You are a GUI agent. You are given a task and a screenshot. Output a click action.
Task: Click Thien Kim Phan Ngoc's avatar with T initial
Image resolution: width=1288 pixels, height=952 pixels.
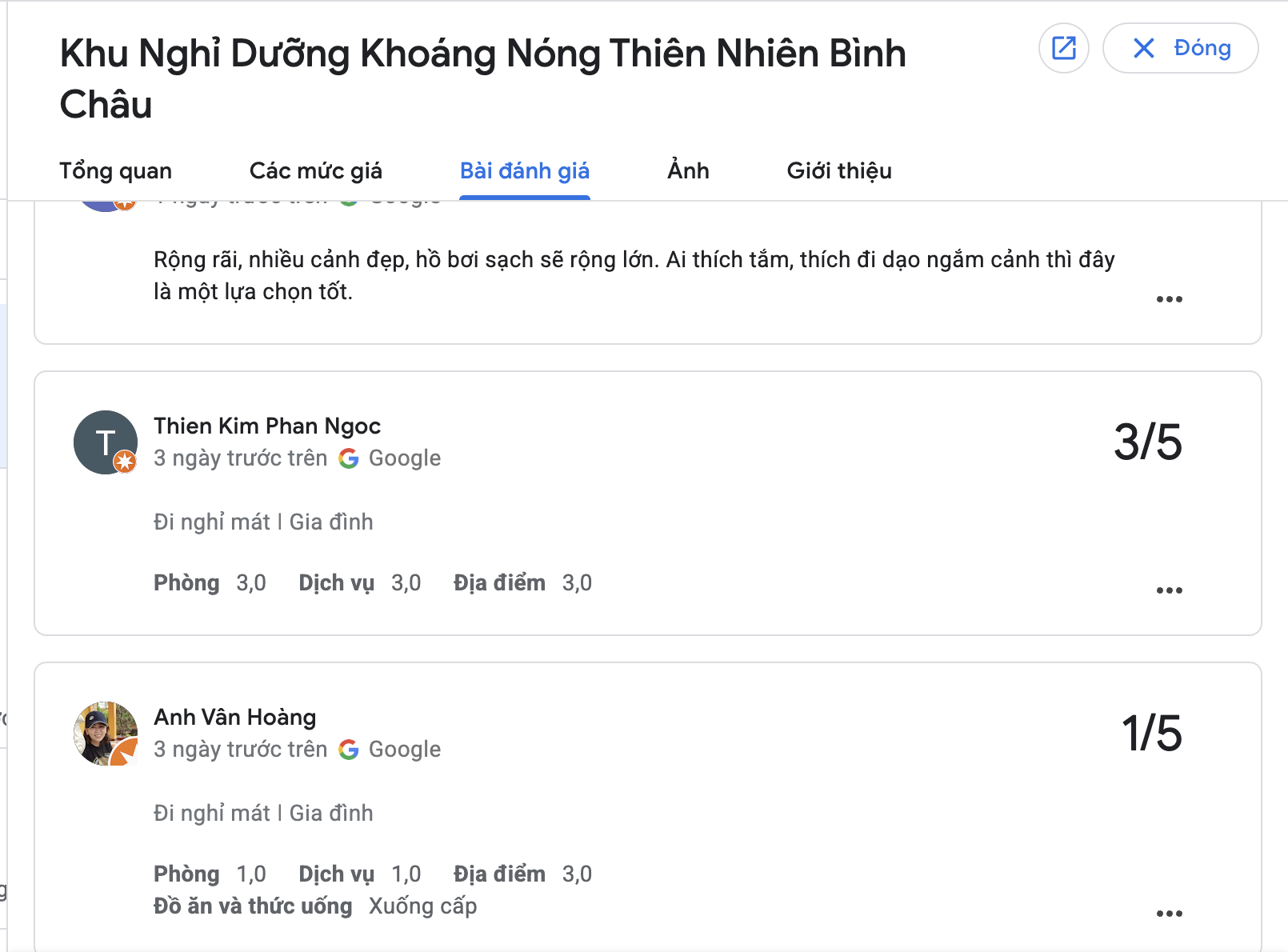click(106, 442)
